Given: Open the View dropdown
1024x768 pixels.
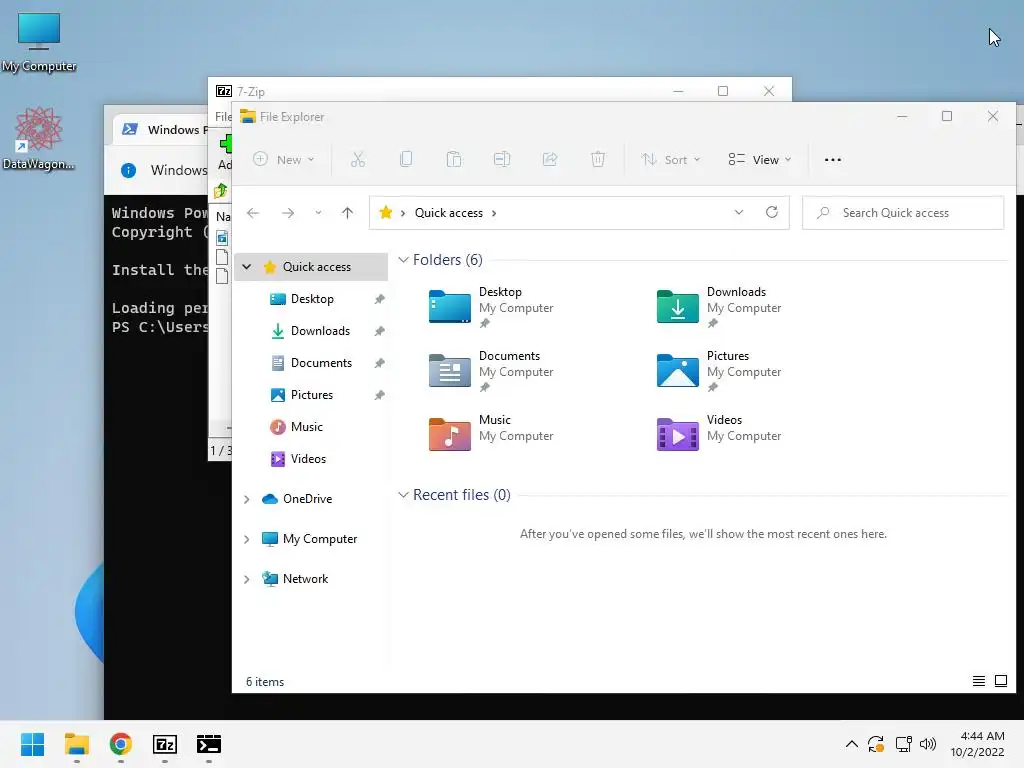Looking at the screenshot, I should tap(760, 159).
